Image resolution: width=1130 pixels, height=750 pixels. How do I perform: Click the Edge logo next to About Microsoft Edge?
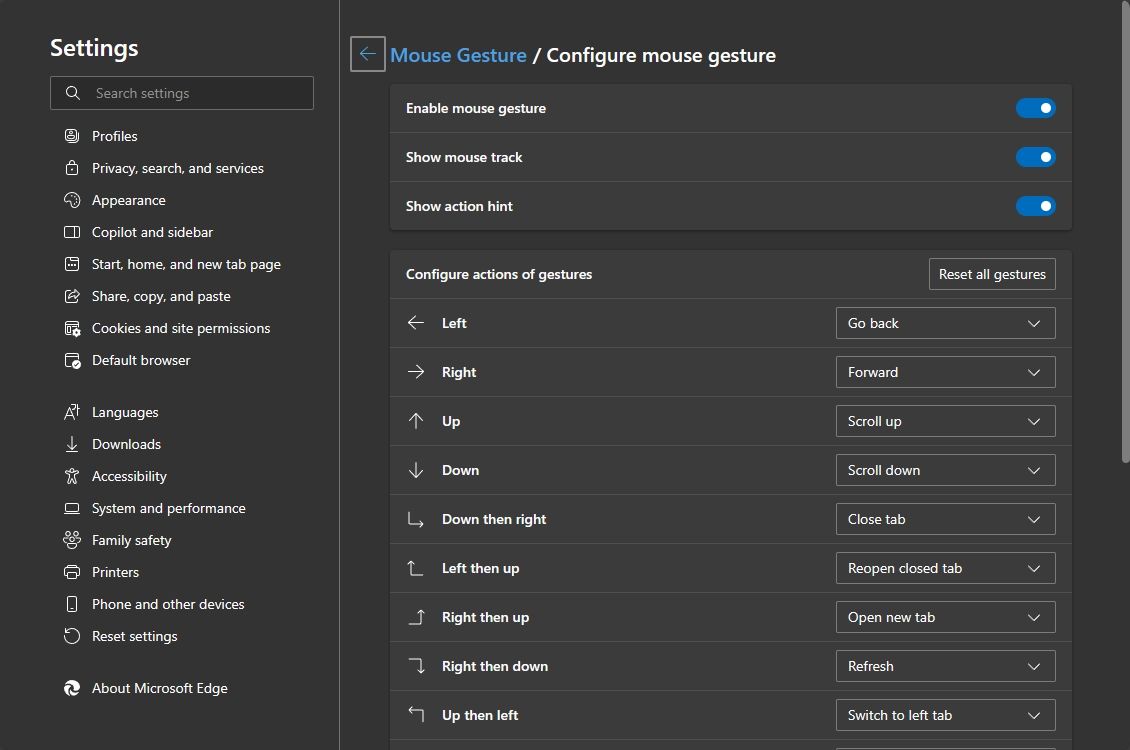(71, 688)
